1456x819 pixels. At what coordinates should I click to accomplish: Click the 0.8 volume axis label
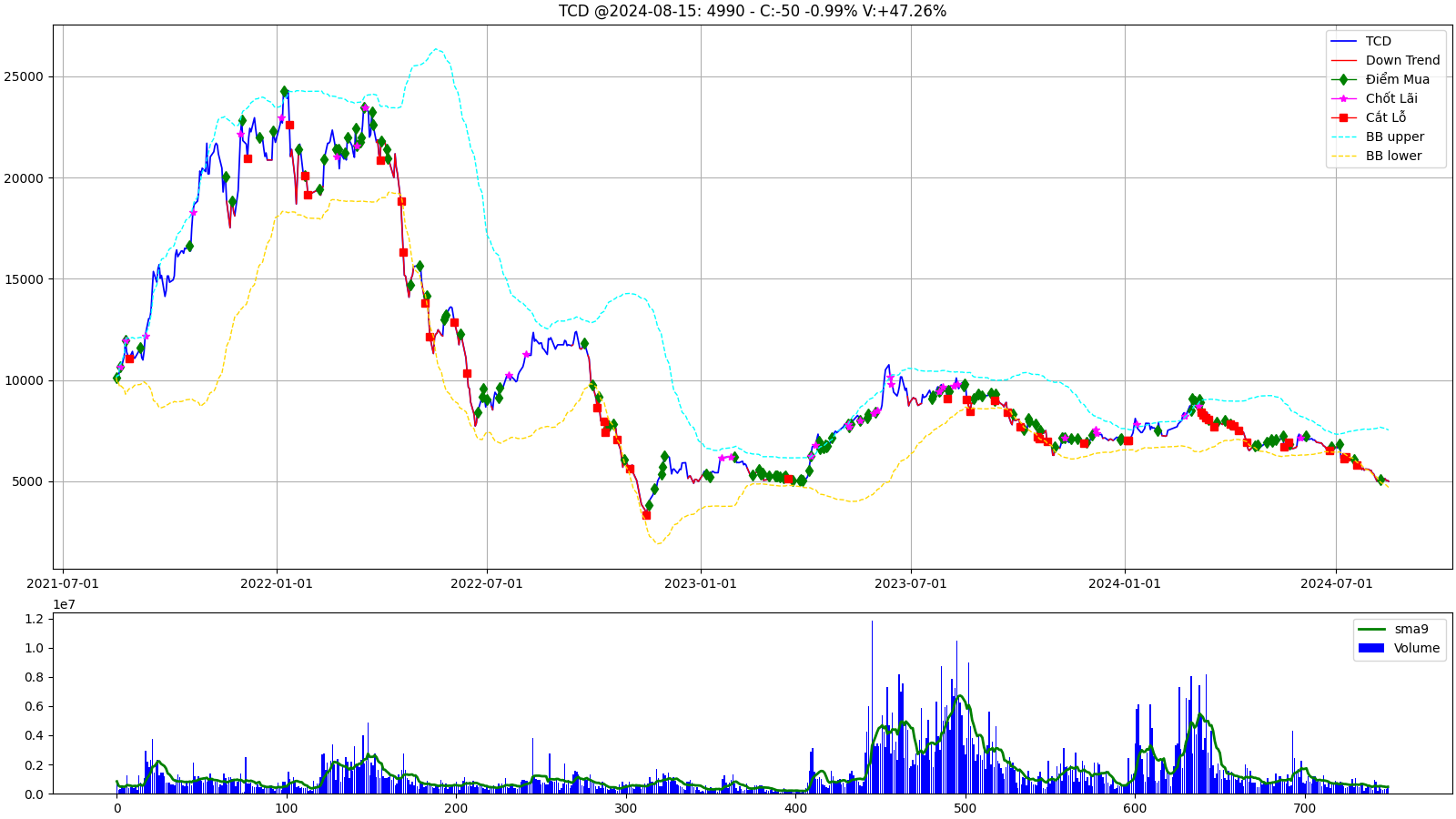pyautogui.click(x=34, y=677)
